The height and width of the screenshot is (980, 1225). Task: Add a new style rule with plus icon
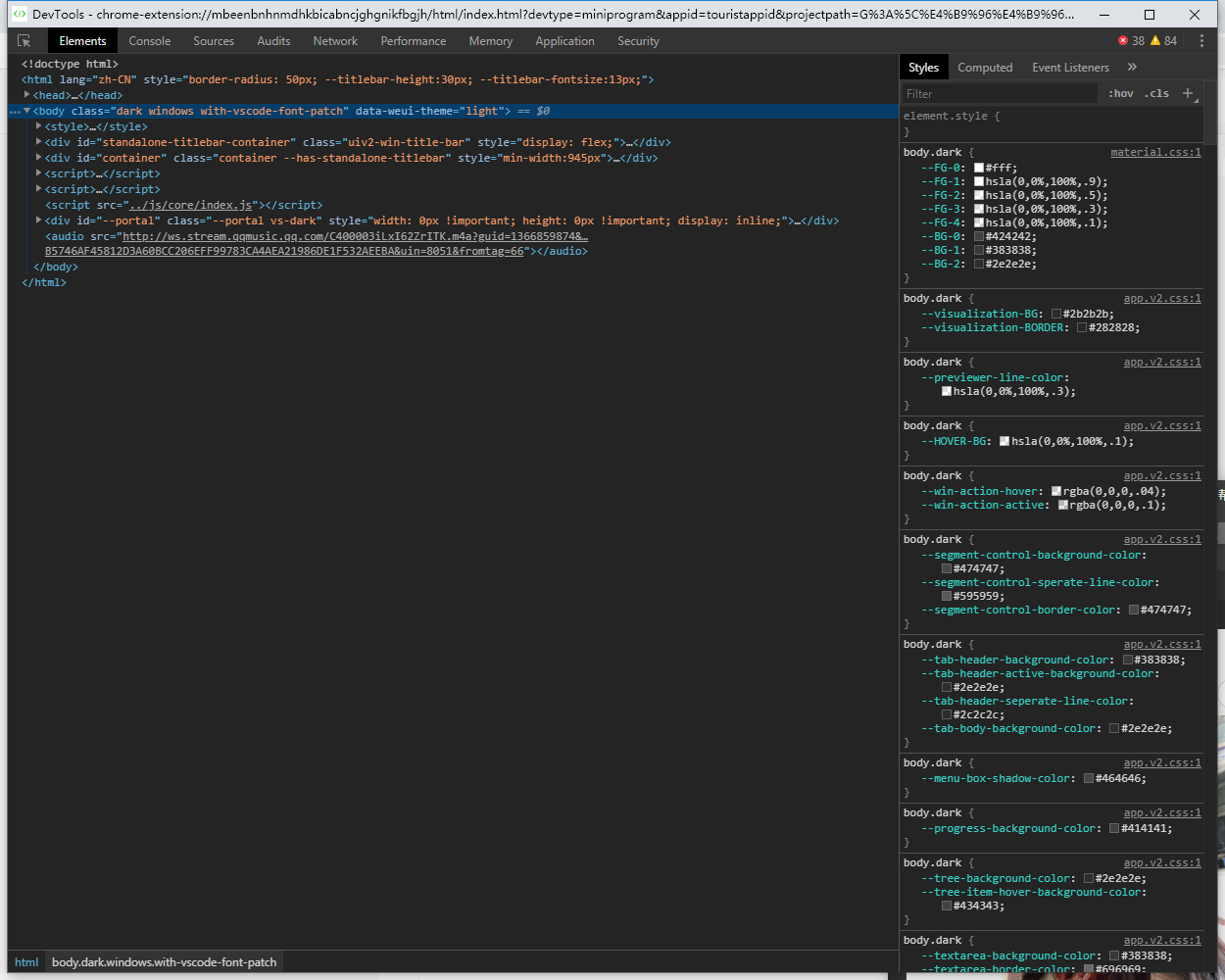pyautogui.click(x=1188, y=93)
